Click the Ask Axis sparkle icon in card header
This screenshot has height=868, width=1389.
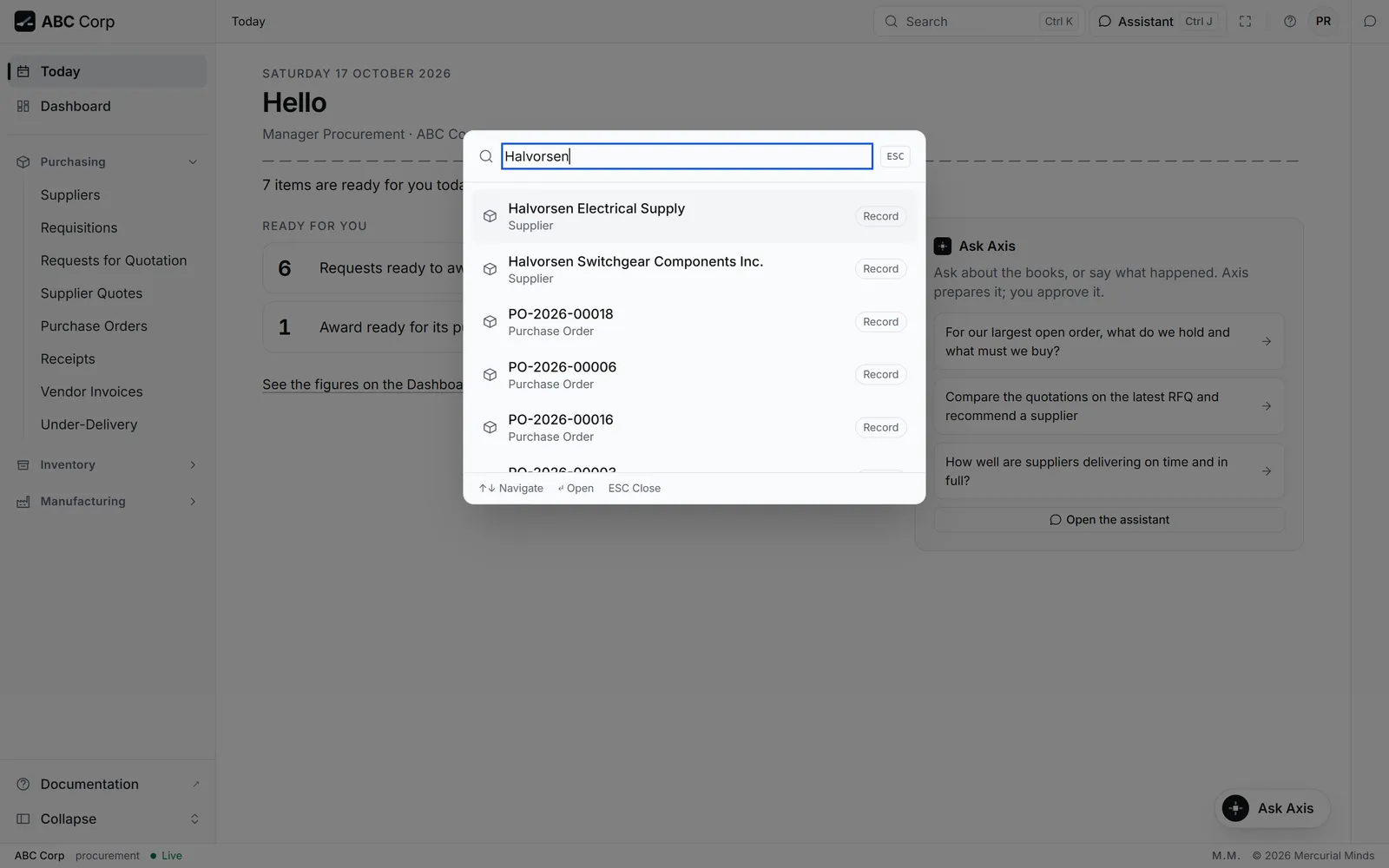943,247
